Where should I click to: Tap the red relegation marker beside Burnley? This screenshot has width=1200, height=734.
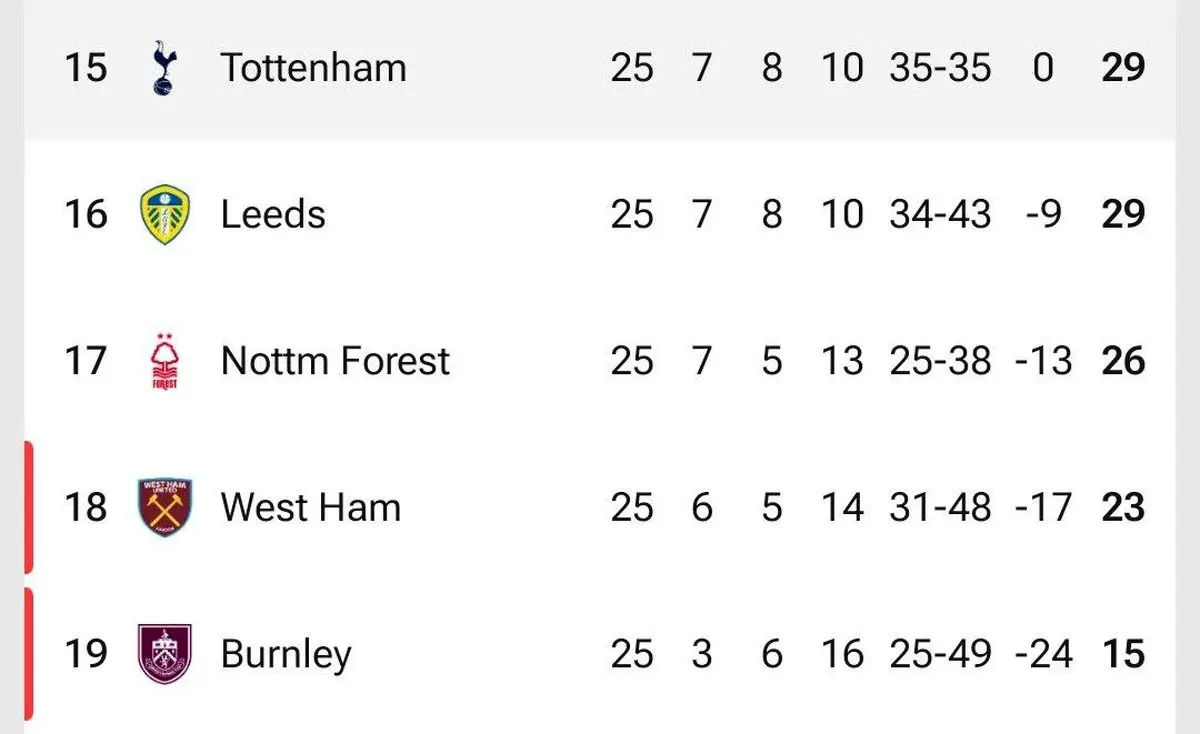tap(28, 654)
